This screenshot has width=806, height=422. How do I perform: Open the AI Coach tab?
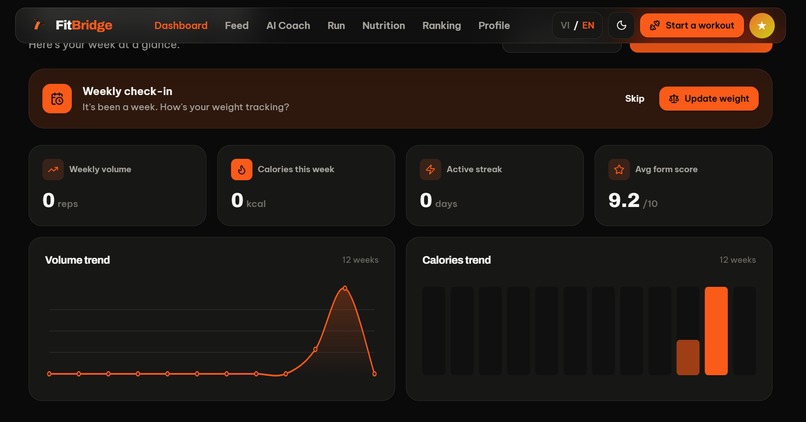click(x=288, y=25)
